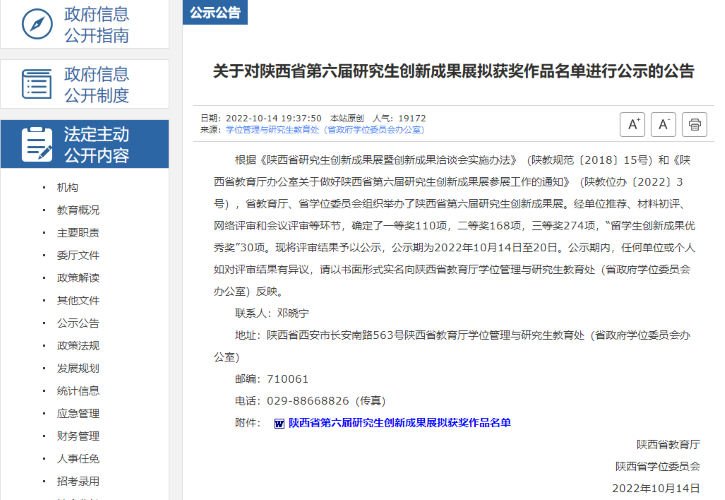Click the 公示公告 header tab

(x=214, y=13)
